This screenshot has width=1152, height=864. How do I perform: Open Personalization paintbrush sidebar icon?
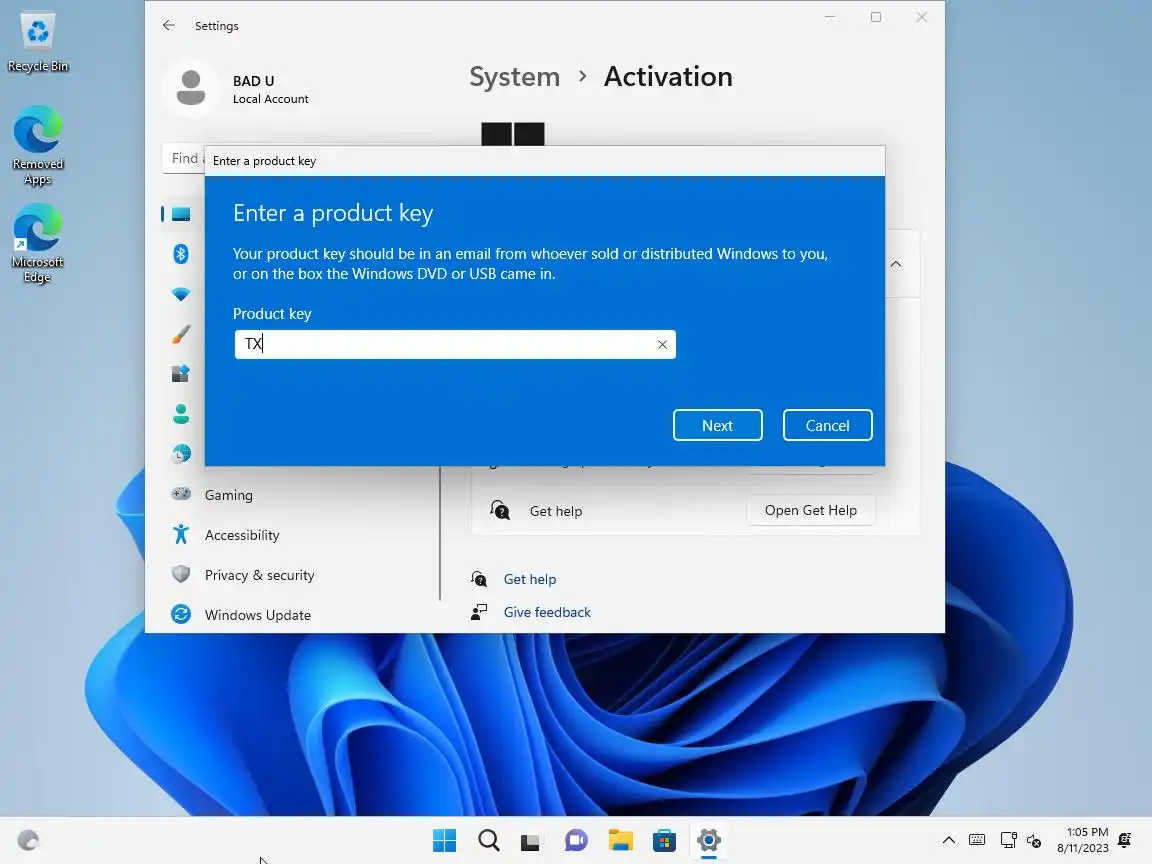181,334
